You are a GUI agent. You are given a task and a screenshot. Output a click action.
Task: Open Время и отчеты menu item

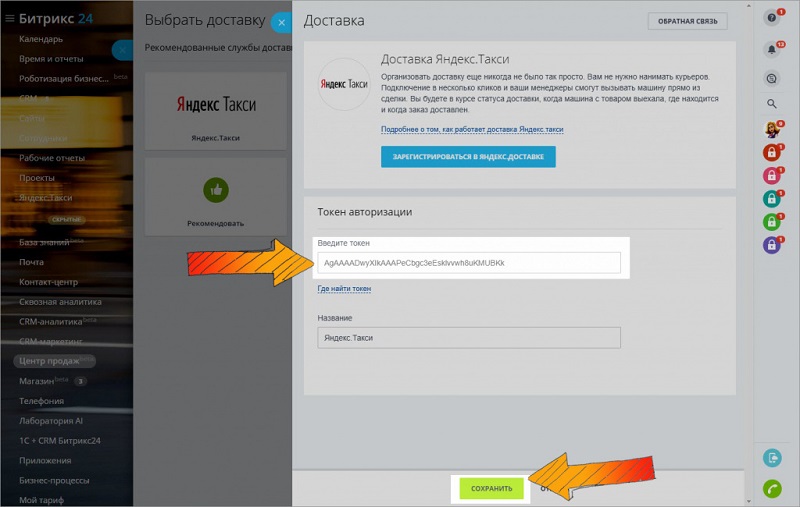pyautogui.click(x=51, y=59)
